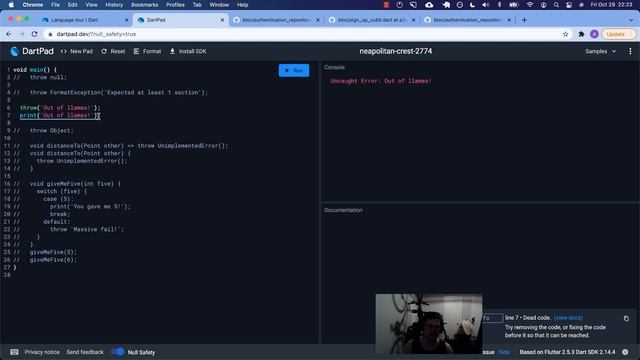Open the History menu
This screenshot has height=360, width=640.
[x=114, y=5]
